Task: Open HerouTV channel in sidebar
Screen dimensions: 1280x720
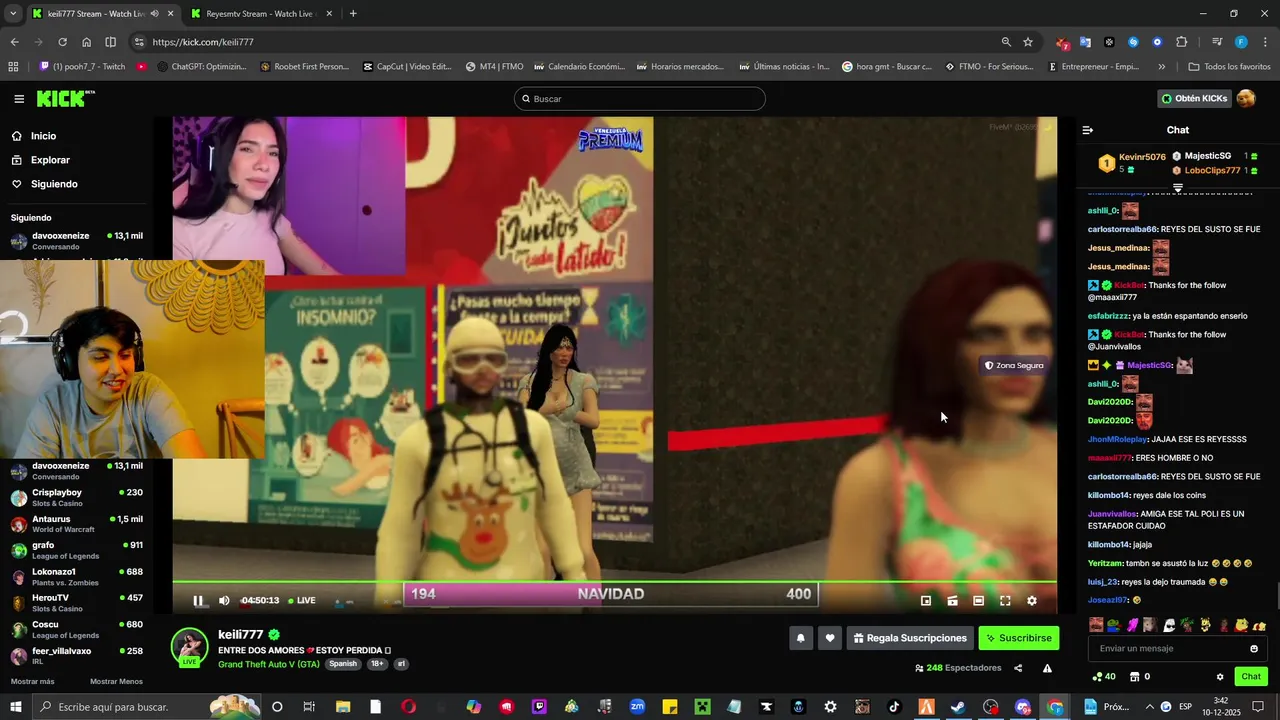Action: click(77, 603)
